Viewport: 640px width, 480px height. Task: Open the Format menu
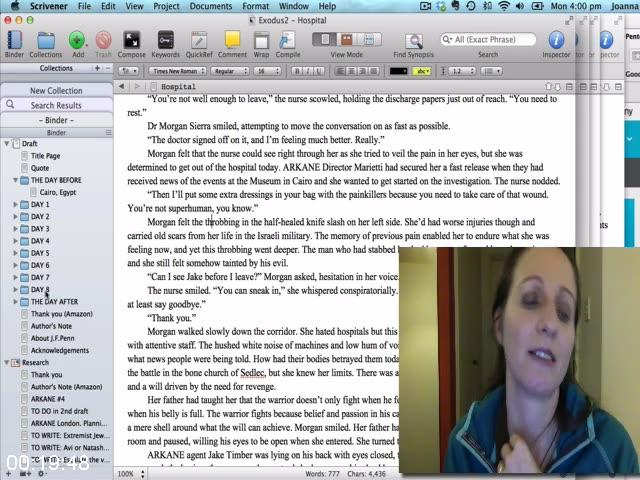[256, 6]
